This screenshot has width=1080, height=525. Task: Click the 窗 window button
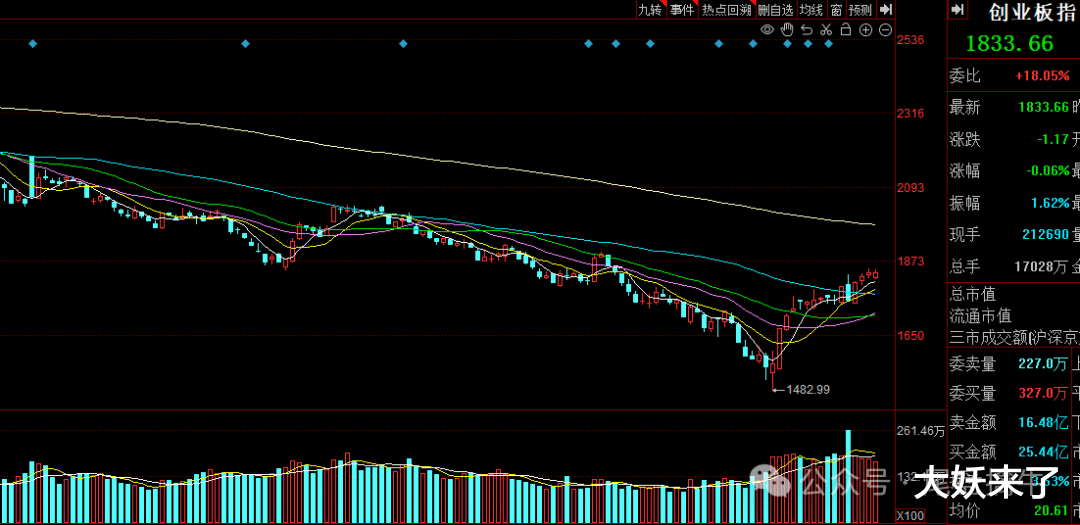tap(836, 10)
